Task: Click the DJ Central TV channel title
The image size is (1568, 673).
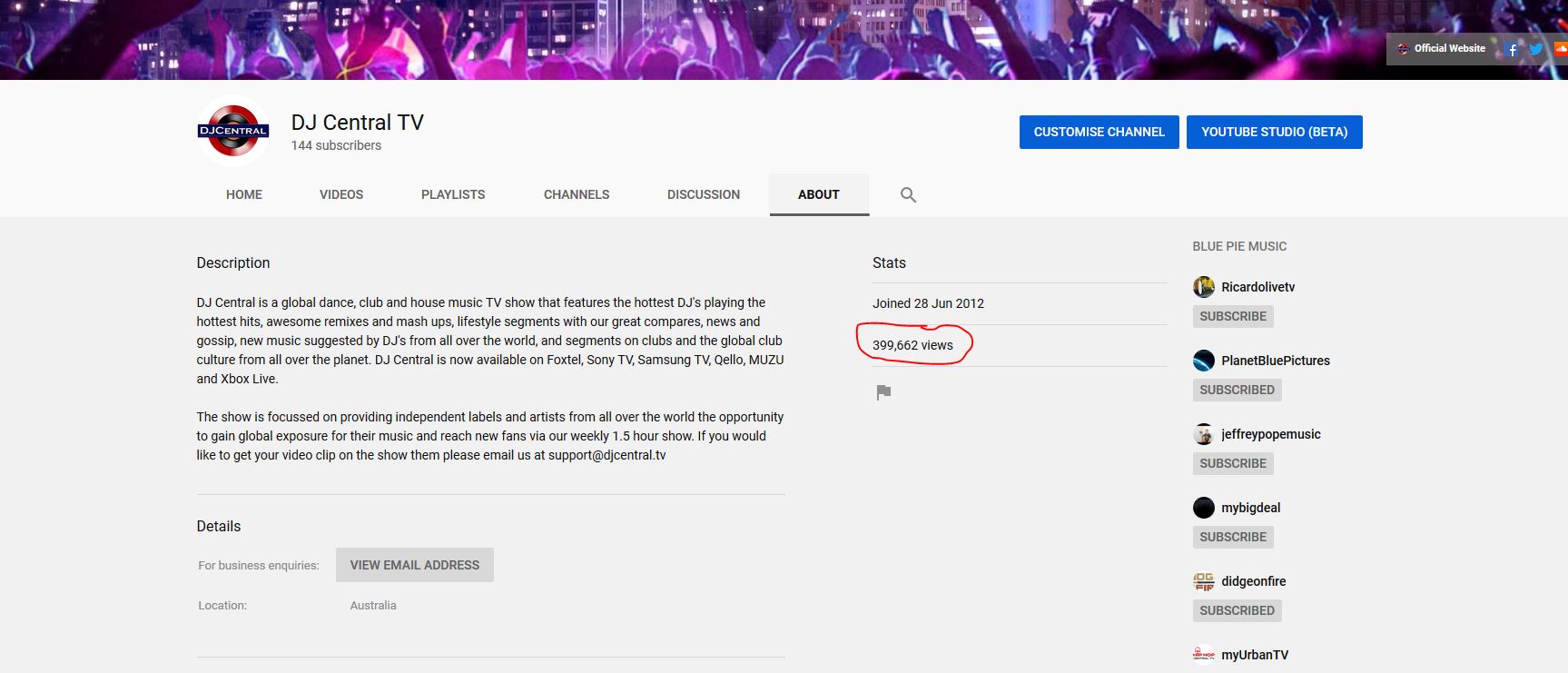Action: [358, 123]
